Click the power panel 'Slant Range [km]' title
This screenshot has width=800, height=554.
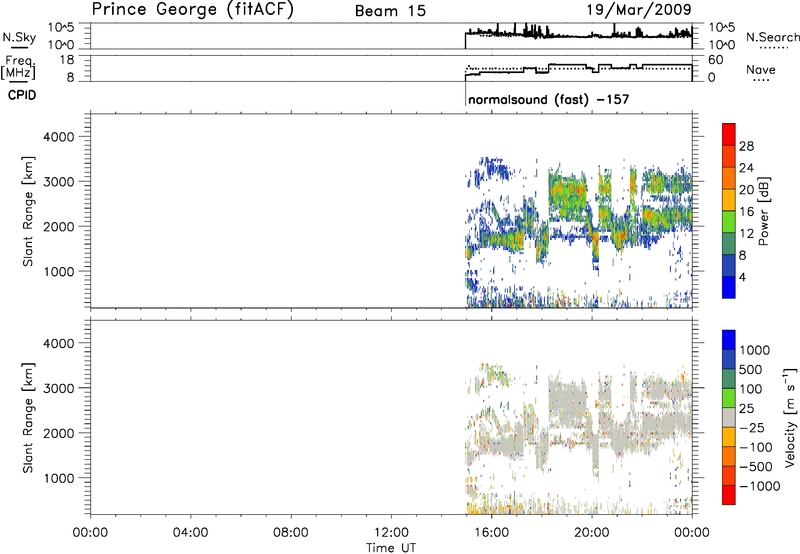[x=28, y=211]
